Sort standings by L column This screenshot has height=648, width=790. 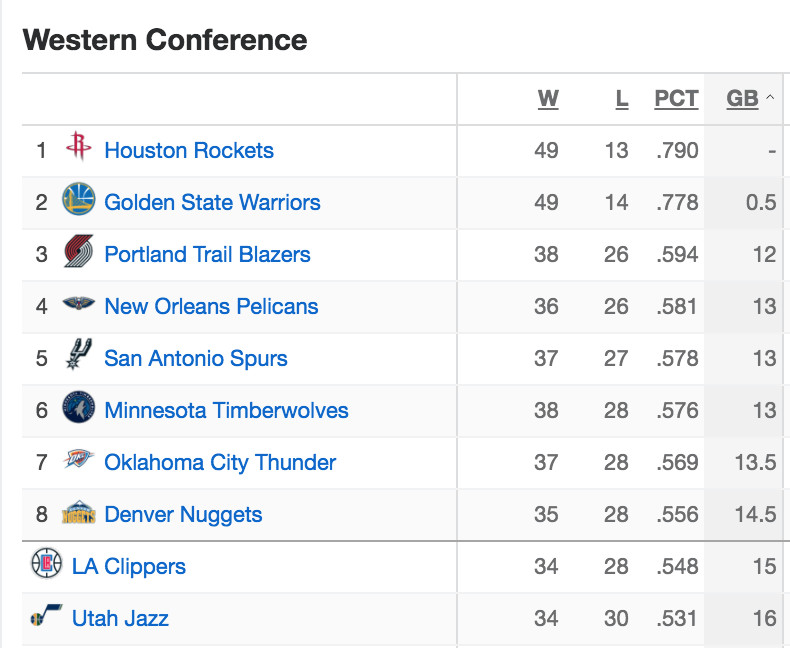622,98
